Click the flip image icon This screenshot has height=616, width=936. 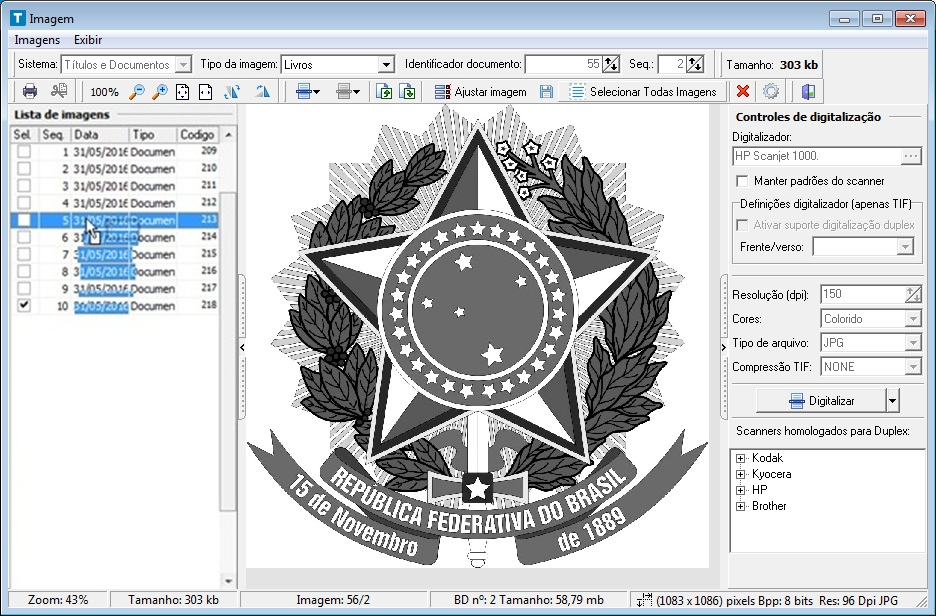(262, 92)
